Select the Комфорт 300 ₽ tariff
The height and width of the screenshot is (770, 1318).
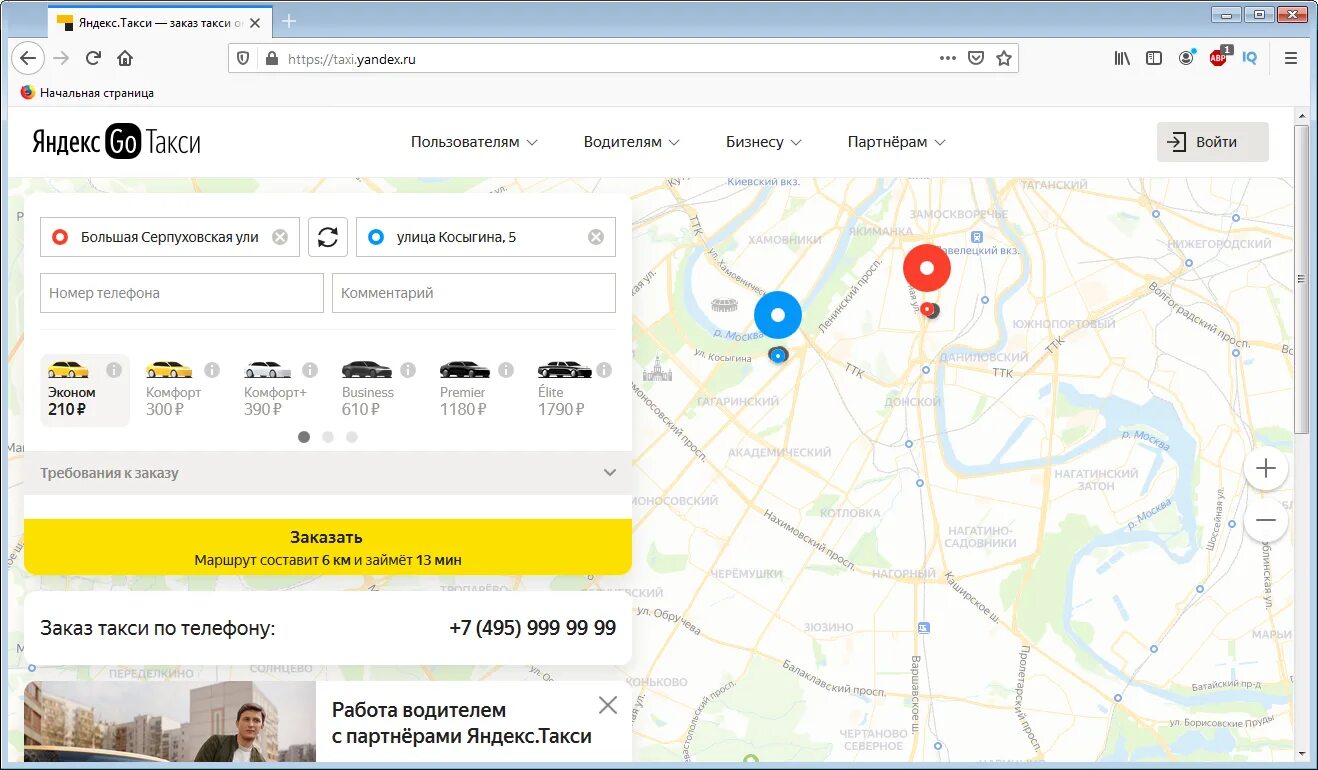[x=182, y=390]
